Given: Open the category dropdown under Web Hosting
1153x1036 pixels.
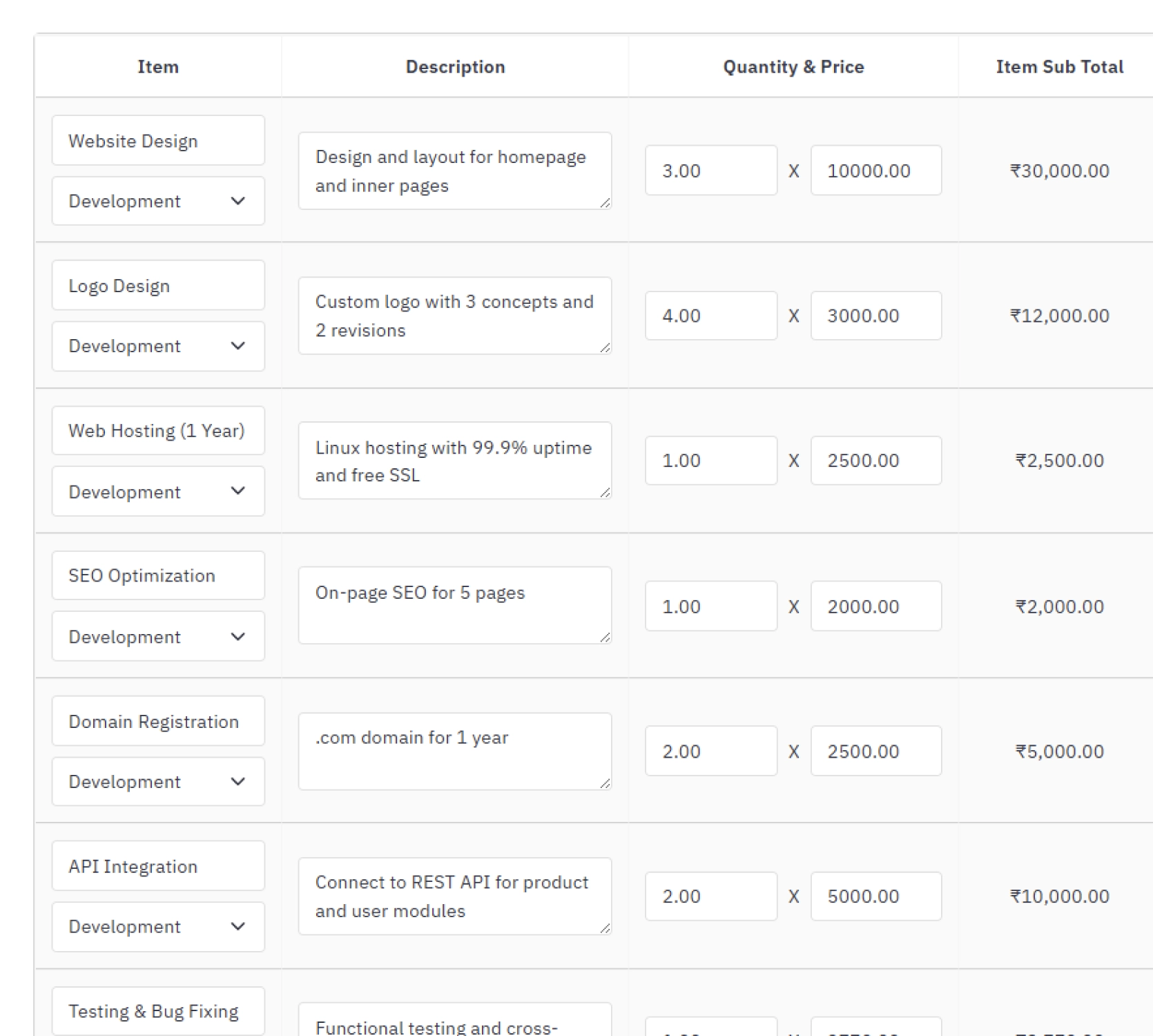Looking at the screenshot, I should coord(158,491).
